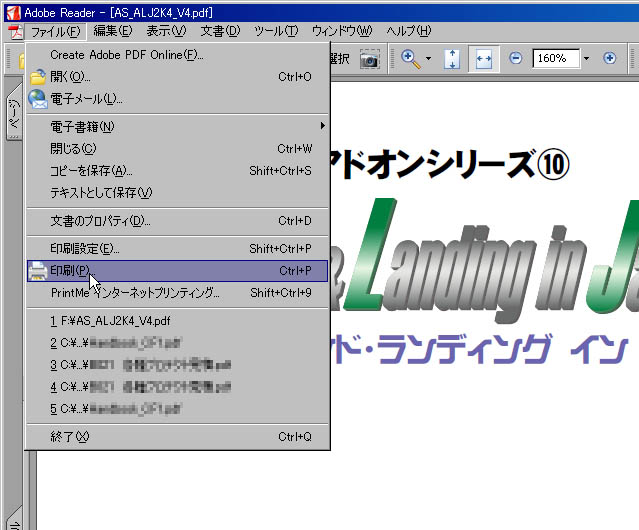Open the 表示(V) menu
The width and height of the screenshot is (639, 530).
[166, 31]
